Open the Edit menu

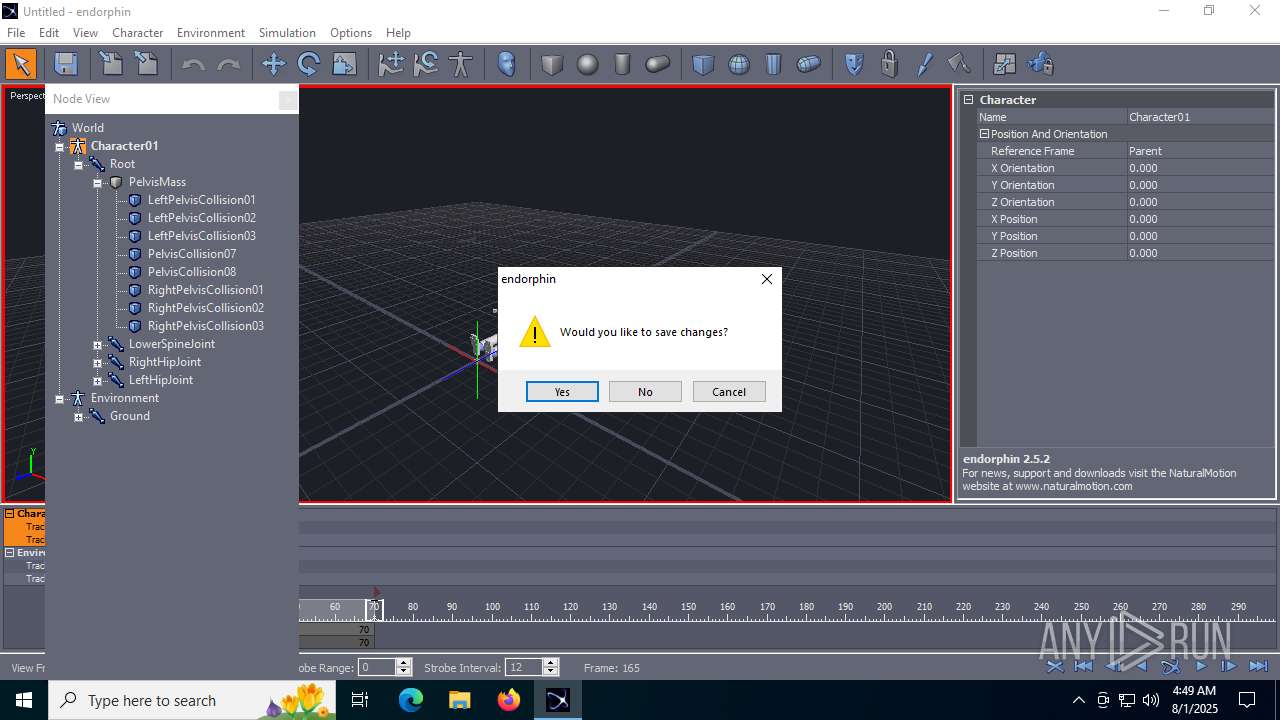point(49,33)
